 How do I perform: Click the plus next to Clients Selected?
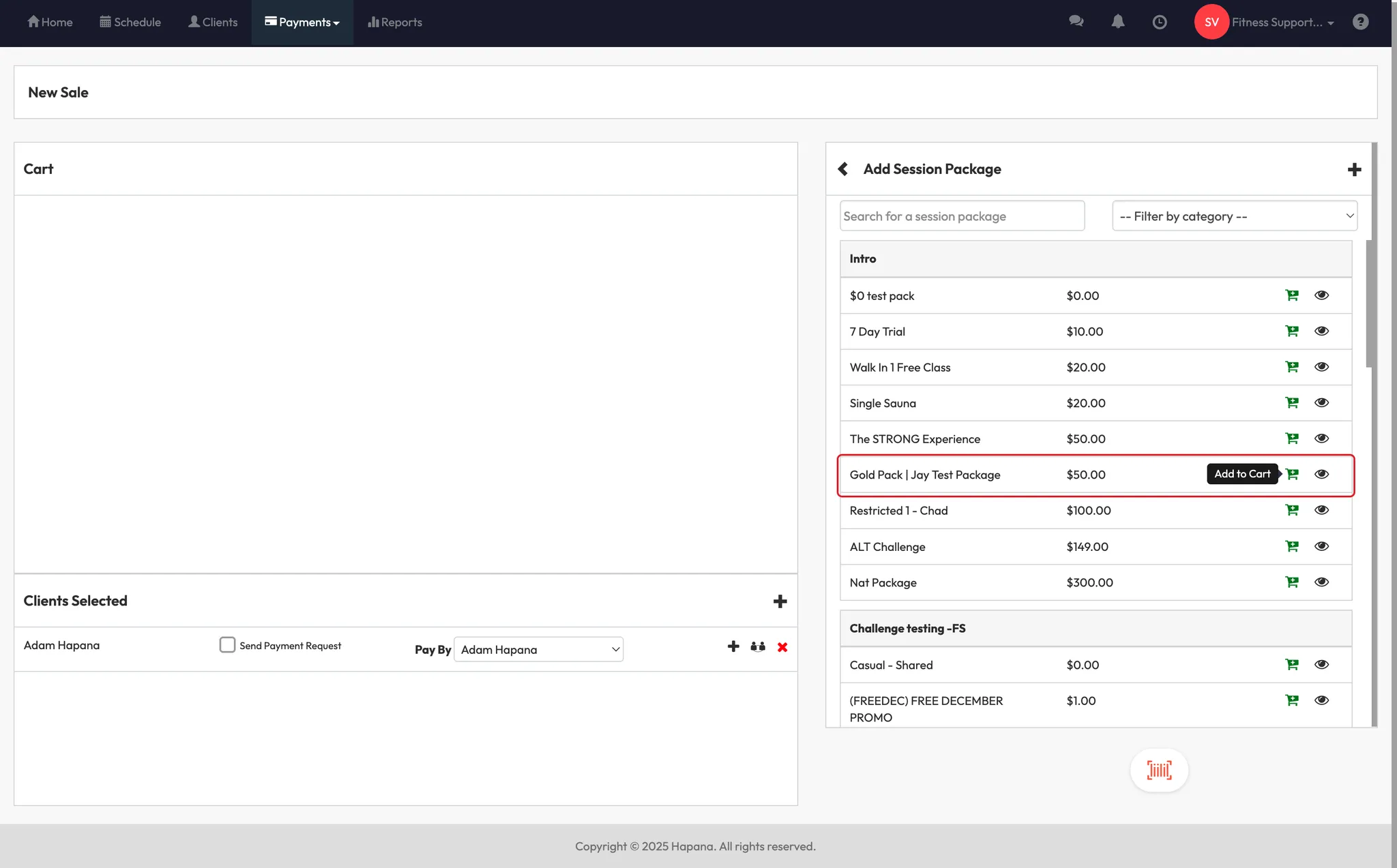pos(780,601)
